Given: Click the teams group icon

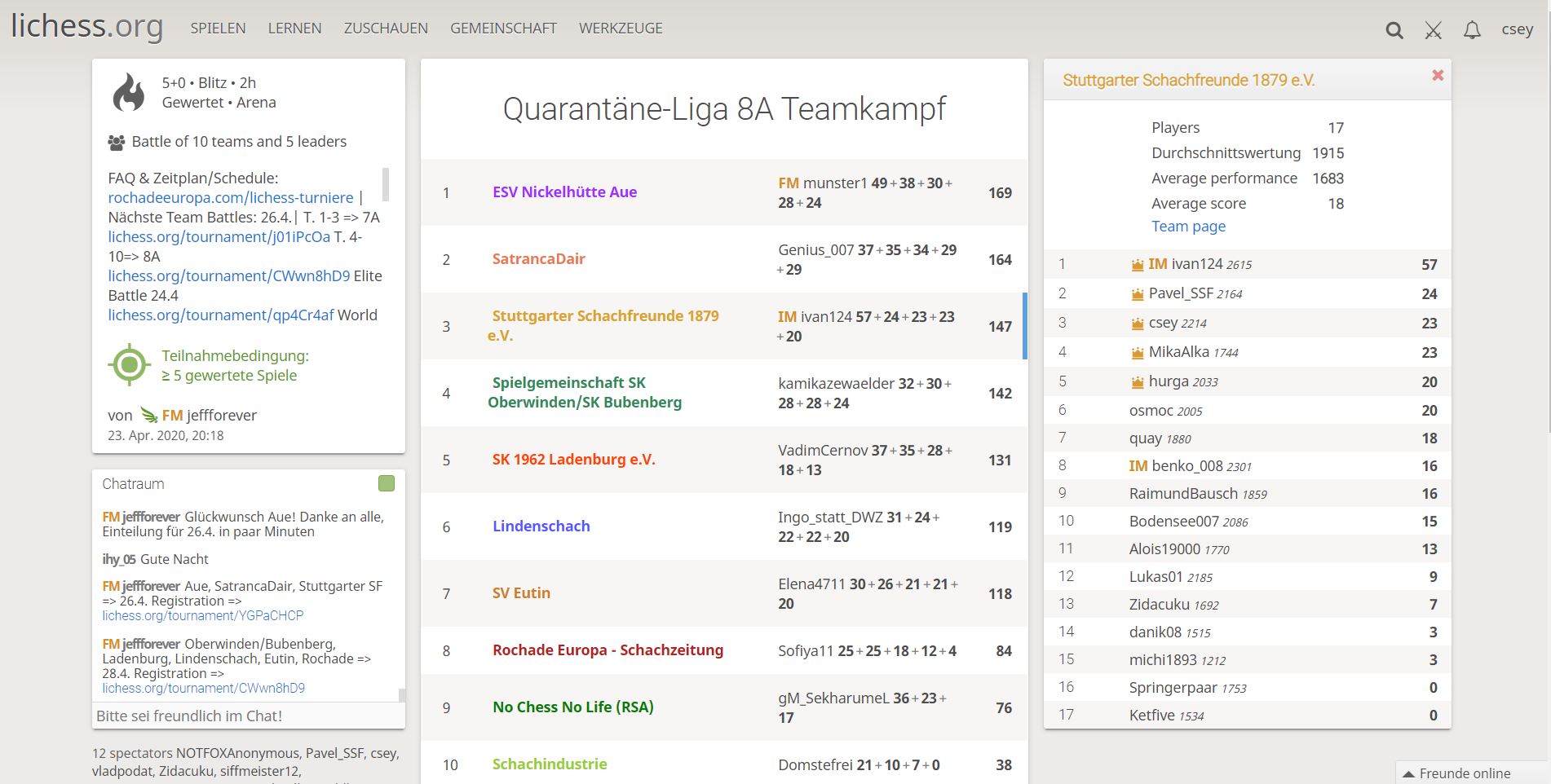Looking at the screenshot, I should [x=116, y=143].
